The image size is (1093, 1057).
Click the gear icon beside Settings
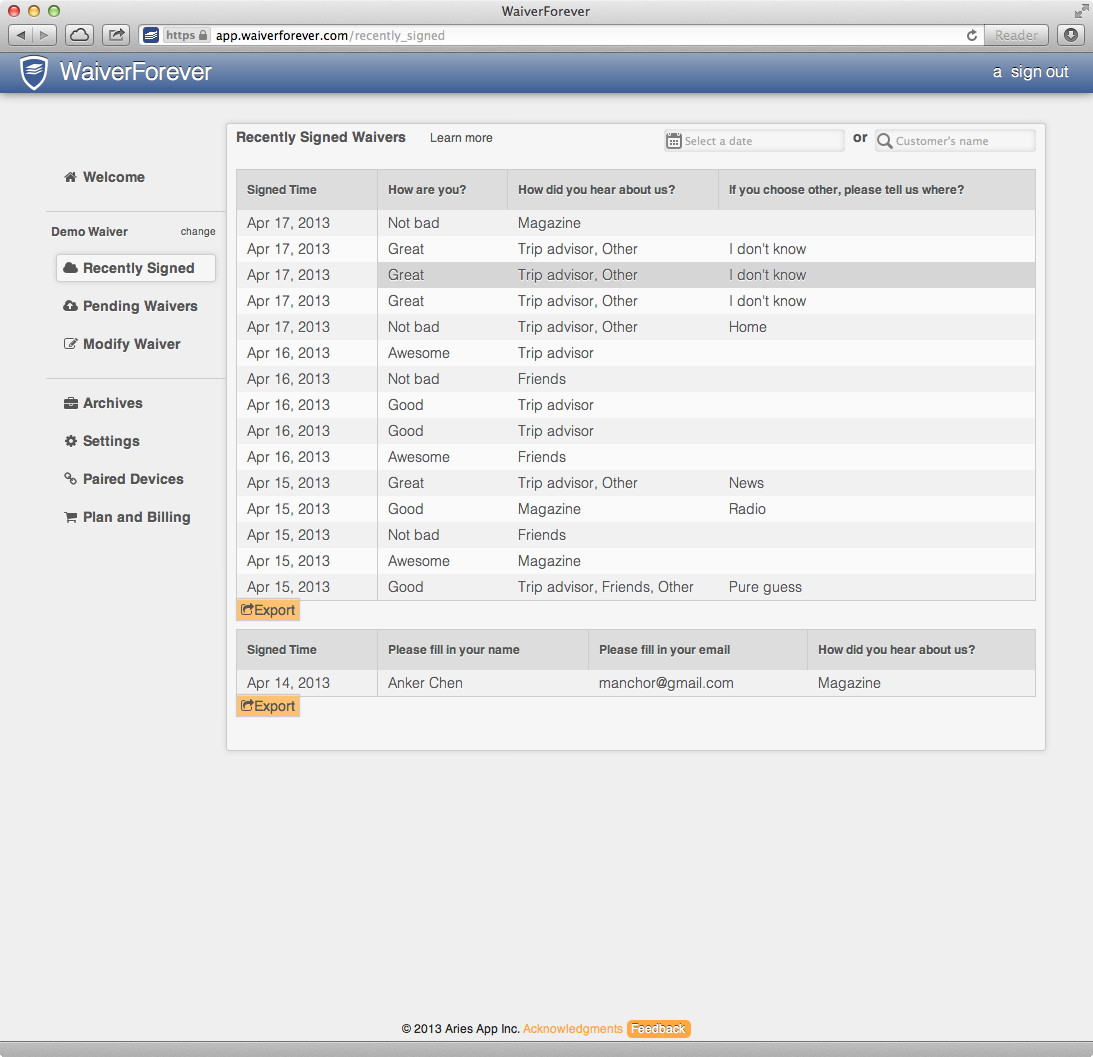tap(70, 441)
